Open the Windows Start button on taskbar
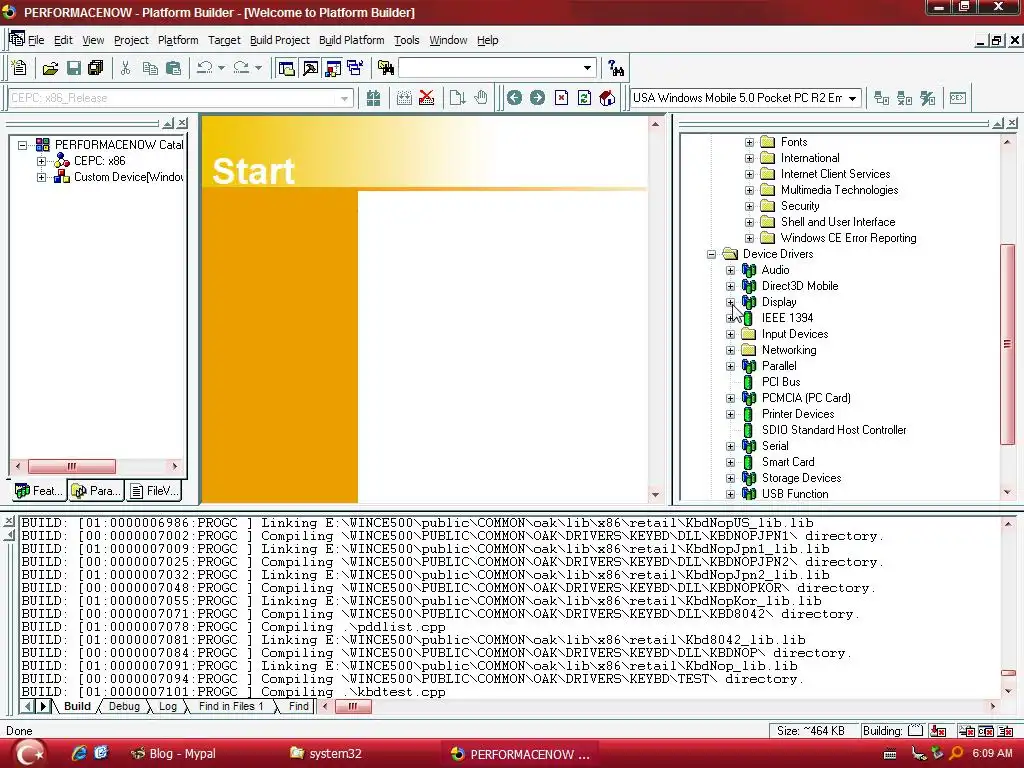Image resolution: width=1024 pixels, height=768 pixels. (28, 754)
